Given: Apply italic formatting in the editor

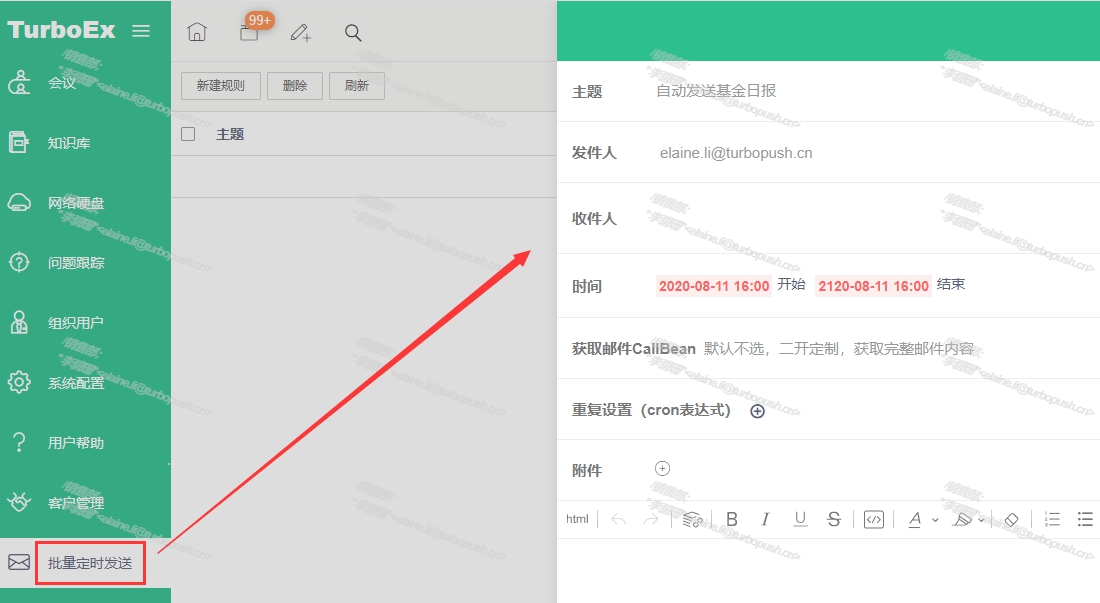Looking at the screenshot, I should (x=765, y=519).
